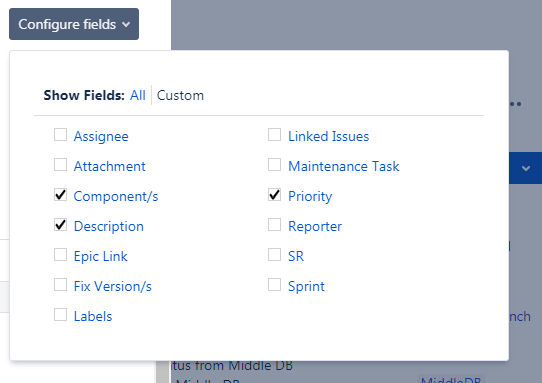Expand the blue bar chevron on right
542x383 pixels.
click(x=526, y=168)
